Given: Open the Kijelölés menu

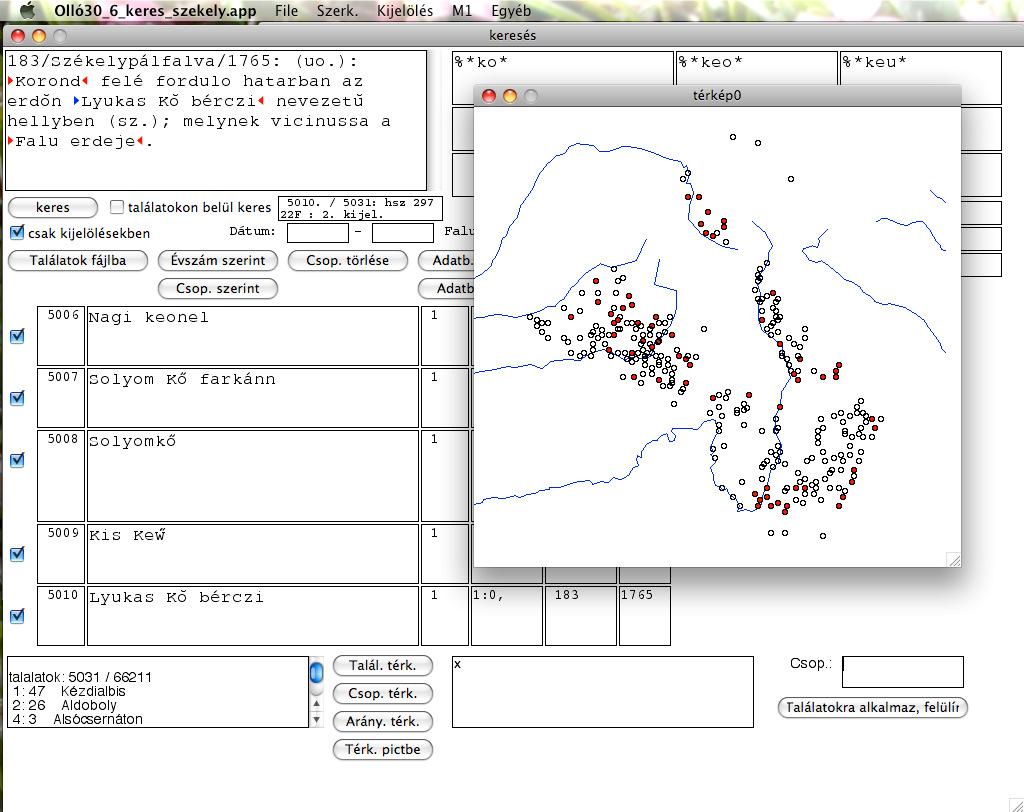Looking at the screenshot, I should [x=404, y=10].
